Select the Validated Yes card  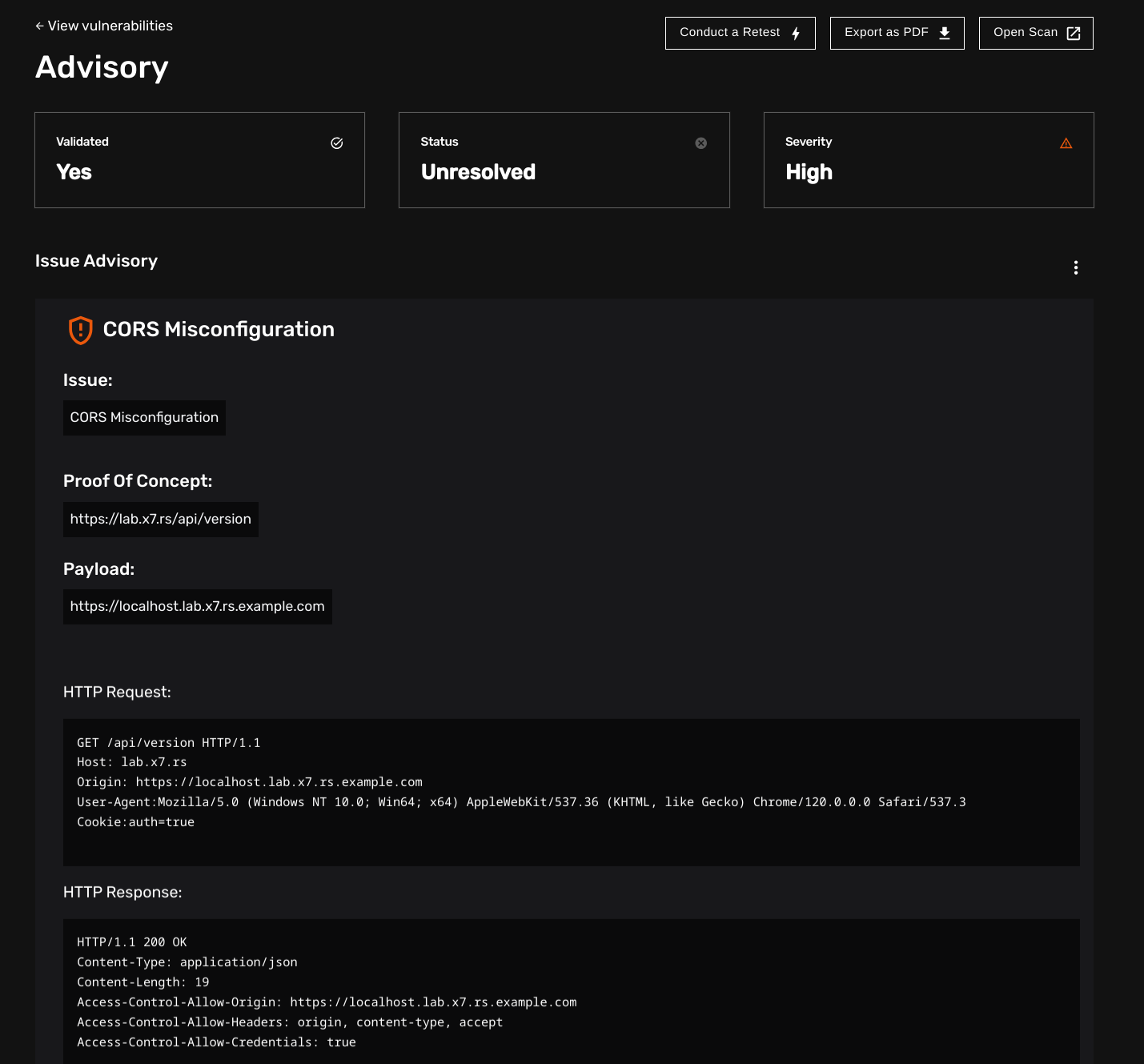(x=199, y=160)
